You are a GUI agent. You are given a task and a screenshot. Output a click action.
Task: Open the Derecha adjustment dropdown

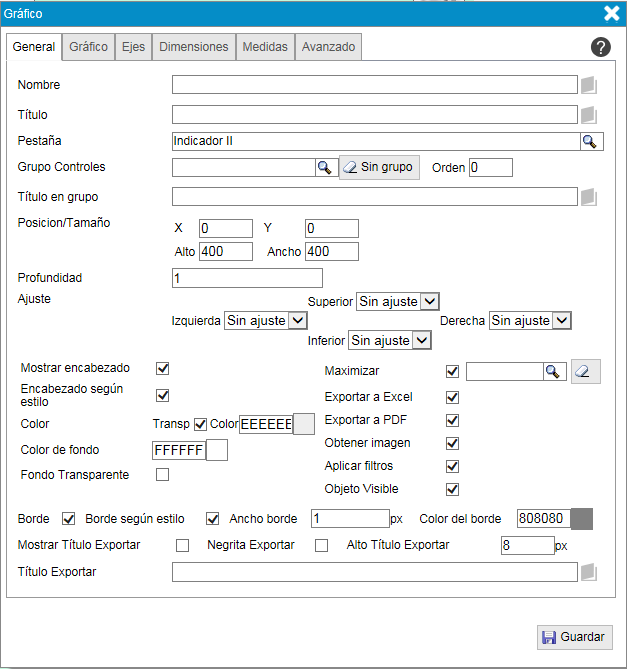pyautogui.click(x=530, y=321)
